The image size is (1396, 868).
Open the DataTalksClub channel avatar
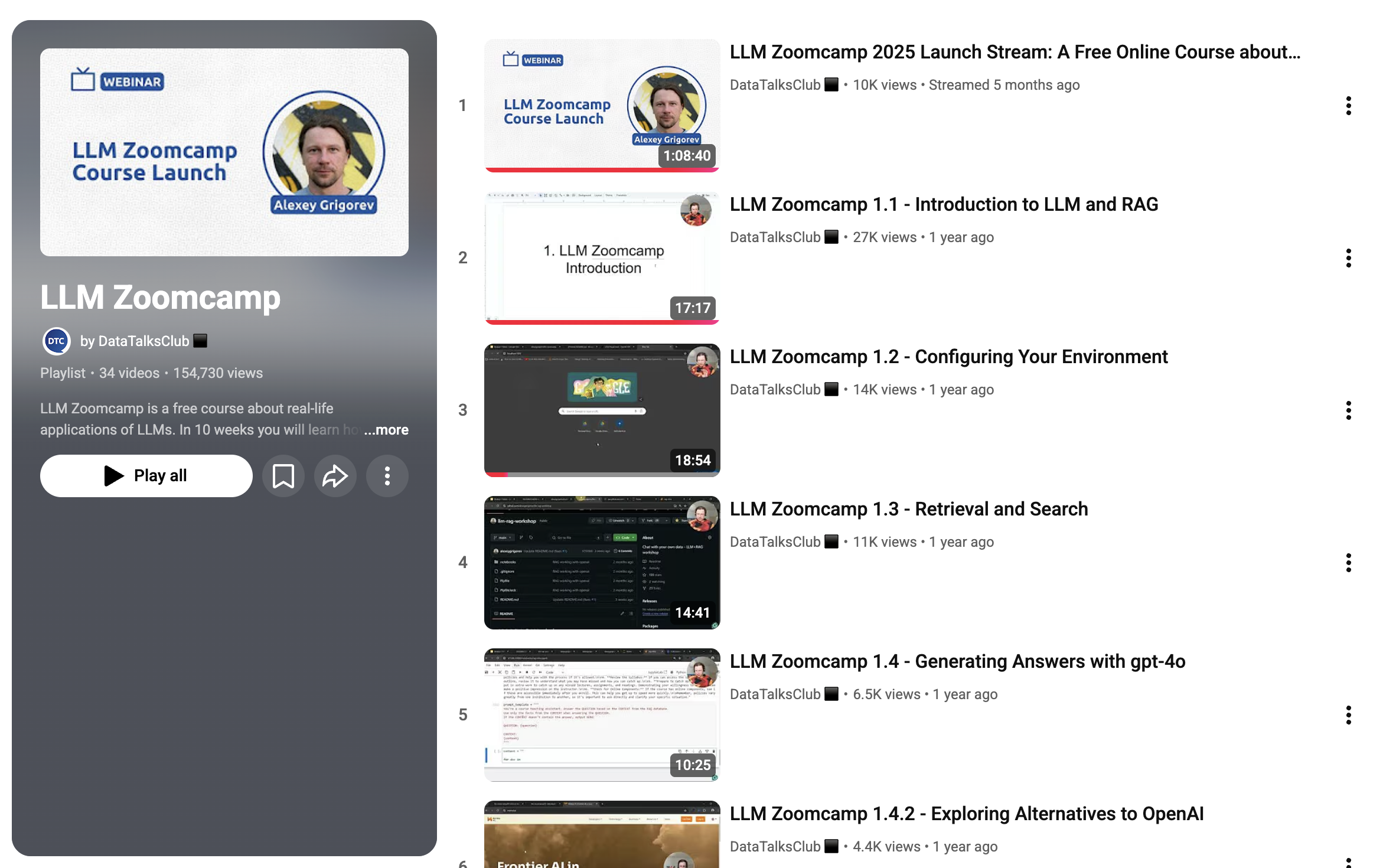56,341
